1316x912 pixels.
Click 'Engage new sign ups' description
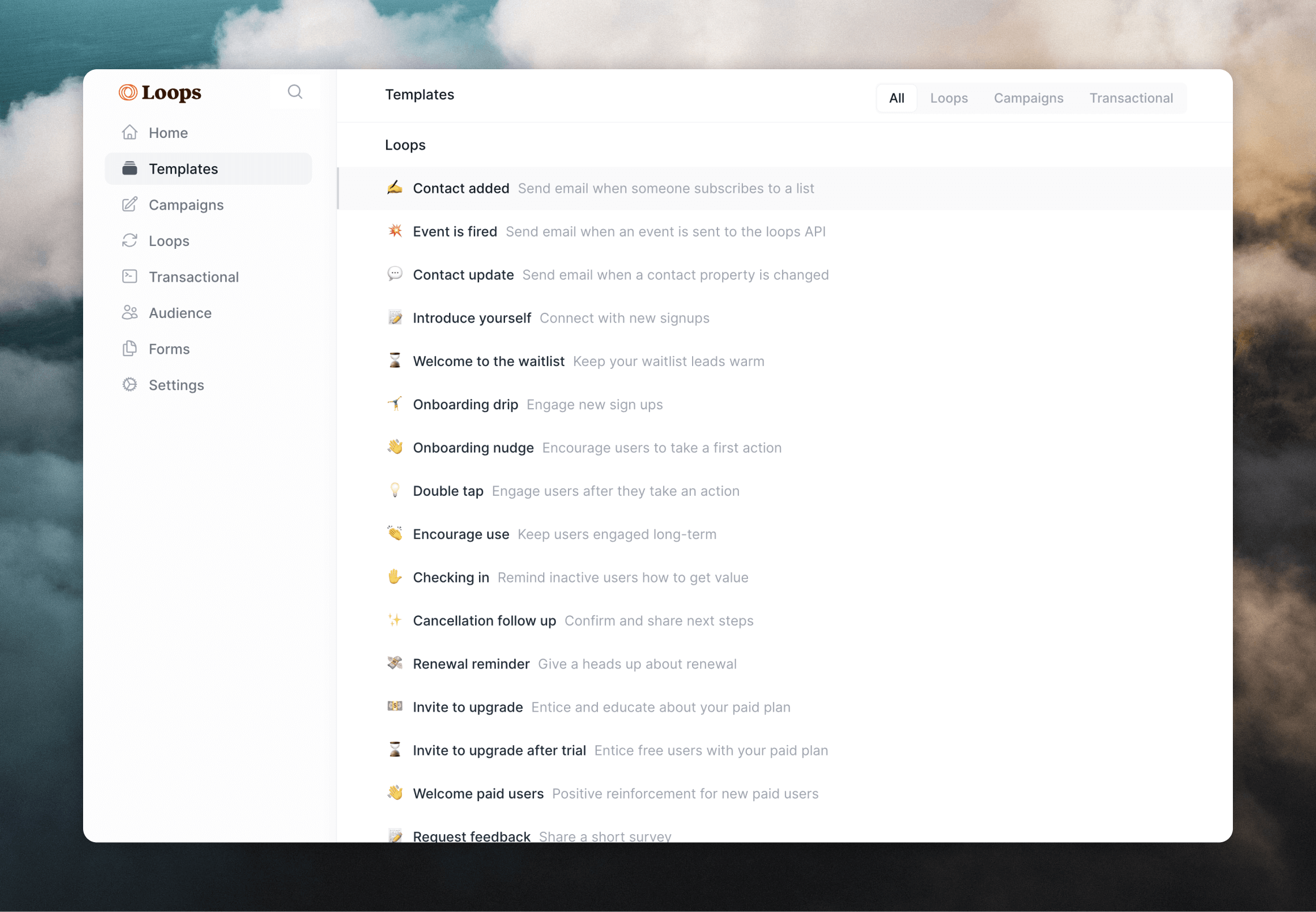595,405
